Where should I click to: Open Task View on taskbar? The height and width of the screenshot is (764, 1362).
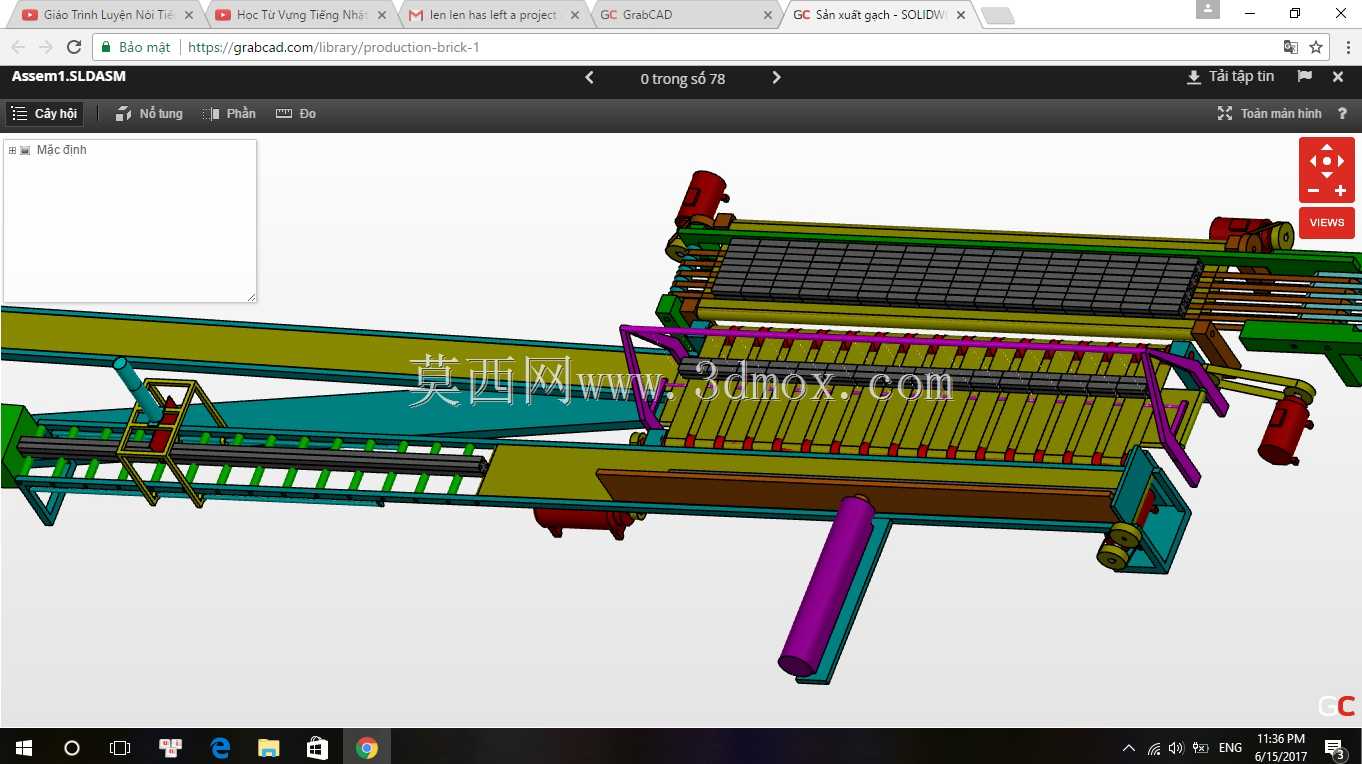click(x=120, y=747)
